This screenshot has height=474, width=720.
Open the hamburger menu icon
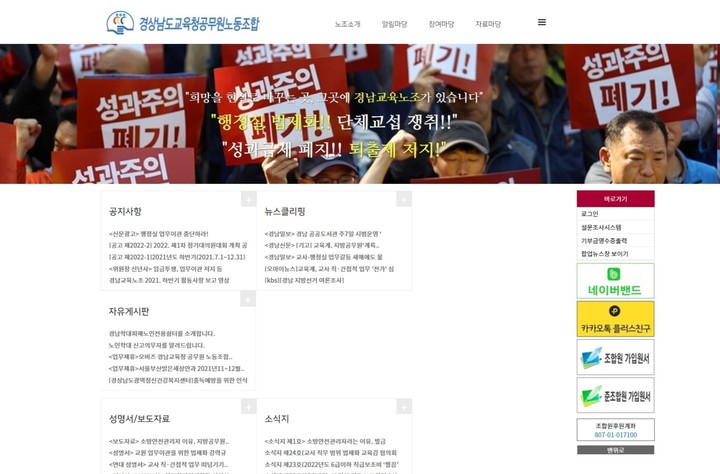coord(542,23)
